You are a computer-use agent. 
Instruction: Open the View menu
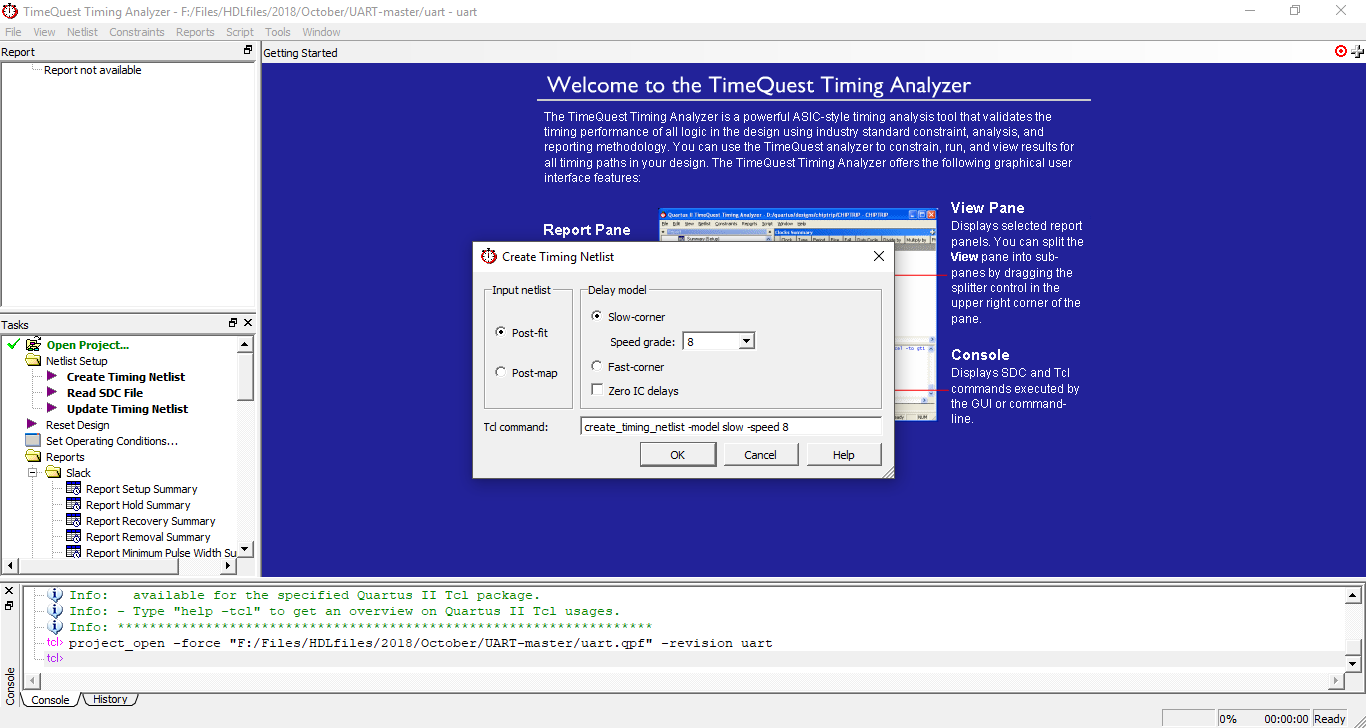coord(44,32)
